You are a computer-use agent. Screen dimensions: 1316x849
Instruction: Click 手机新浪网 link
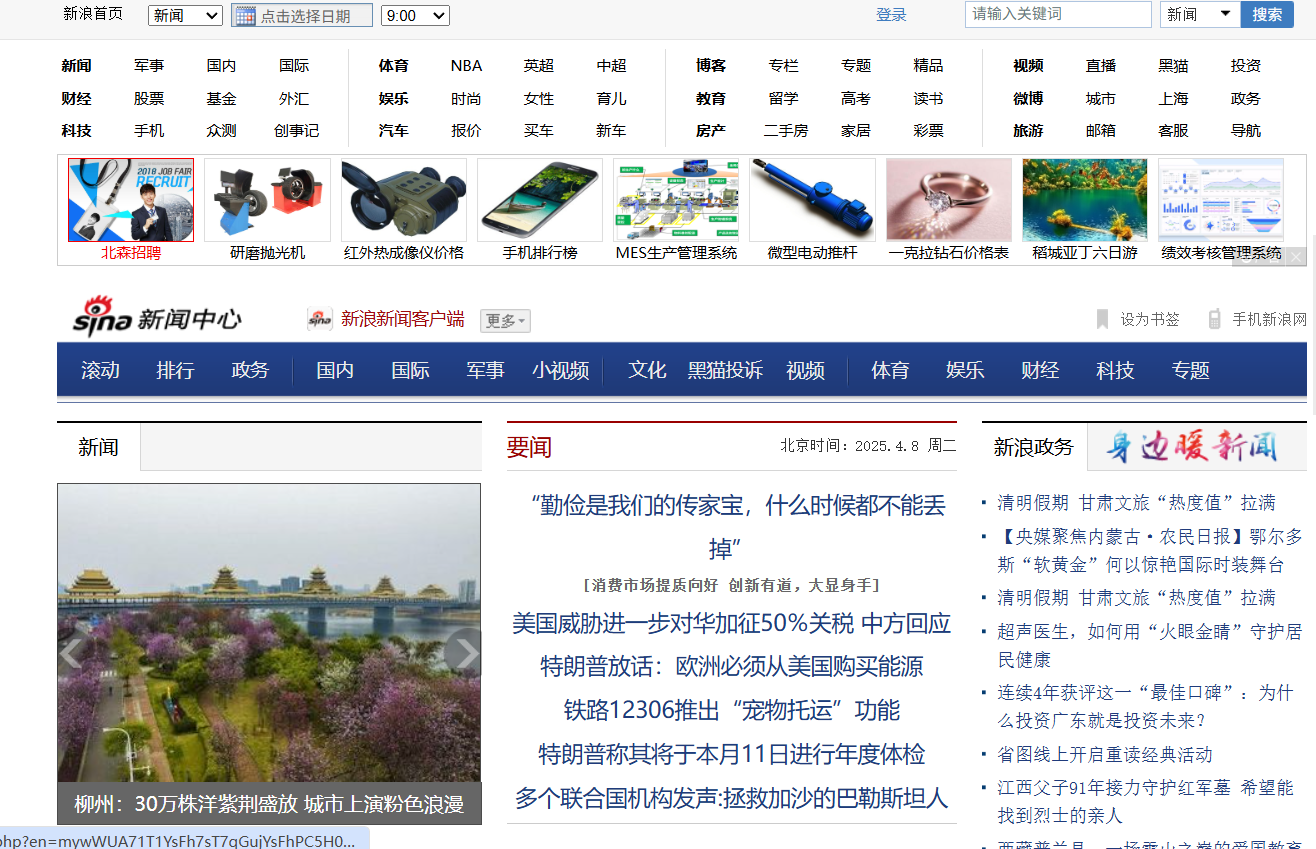1269,319
